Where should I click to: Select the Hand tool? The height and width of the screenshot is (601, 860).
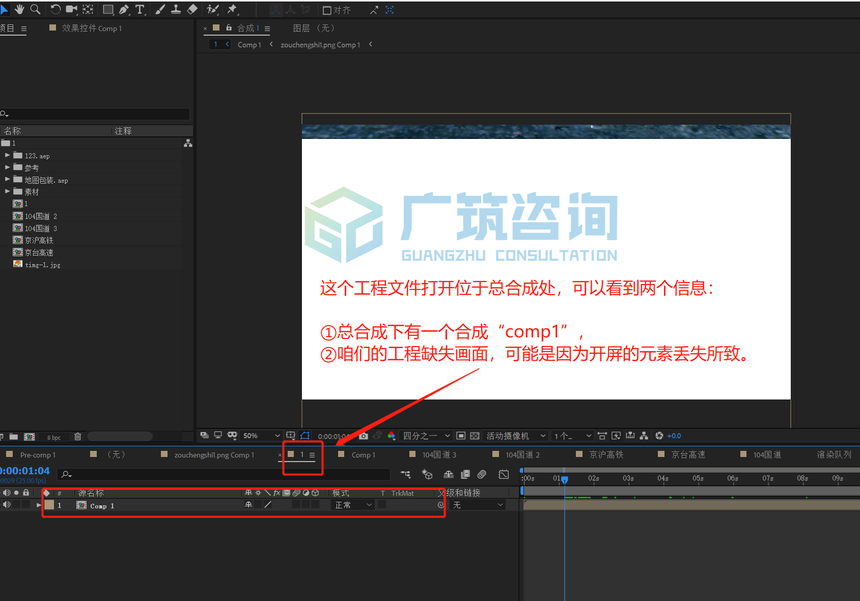coord(20,9)
